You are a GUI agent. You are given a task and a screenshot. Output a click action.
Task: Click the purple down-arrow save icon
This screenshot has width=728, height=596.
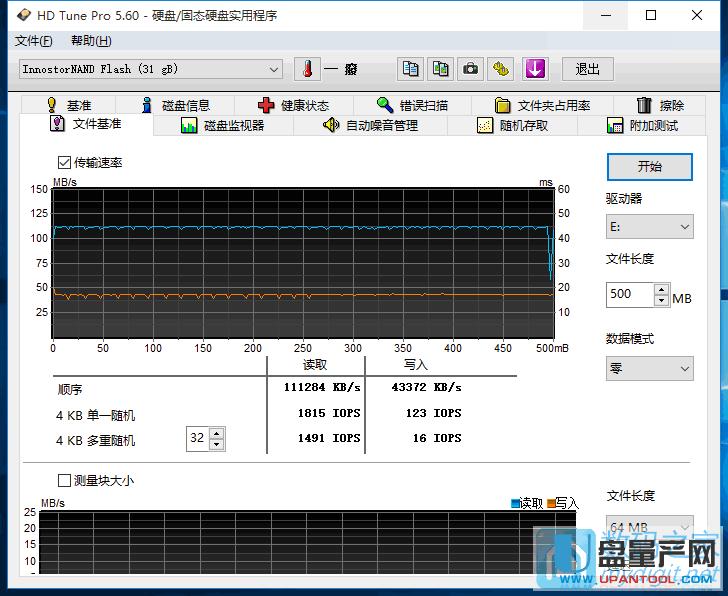536,69
